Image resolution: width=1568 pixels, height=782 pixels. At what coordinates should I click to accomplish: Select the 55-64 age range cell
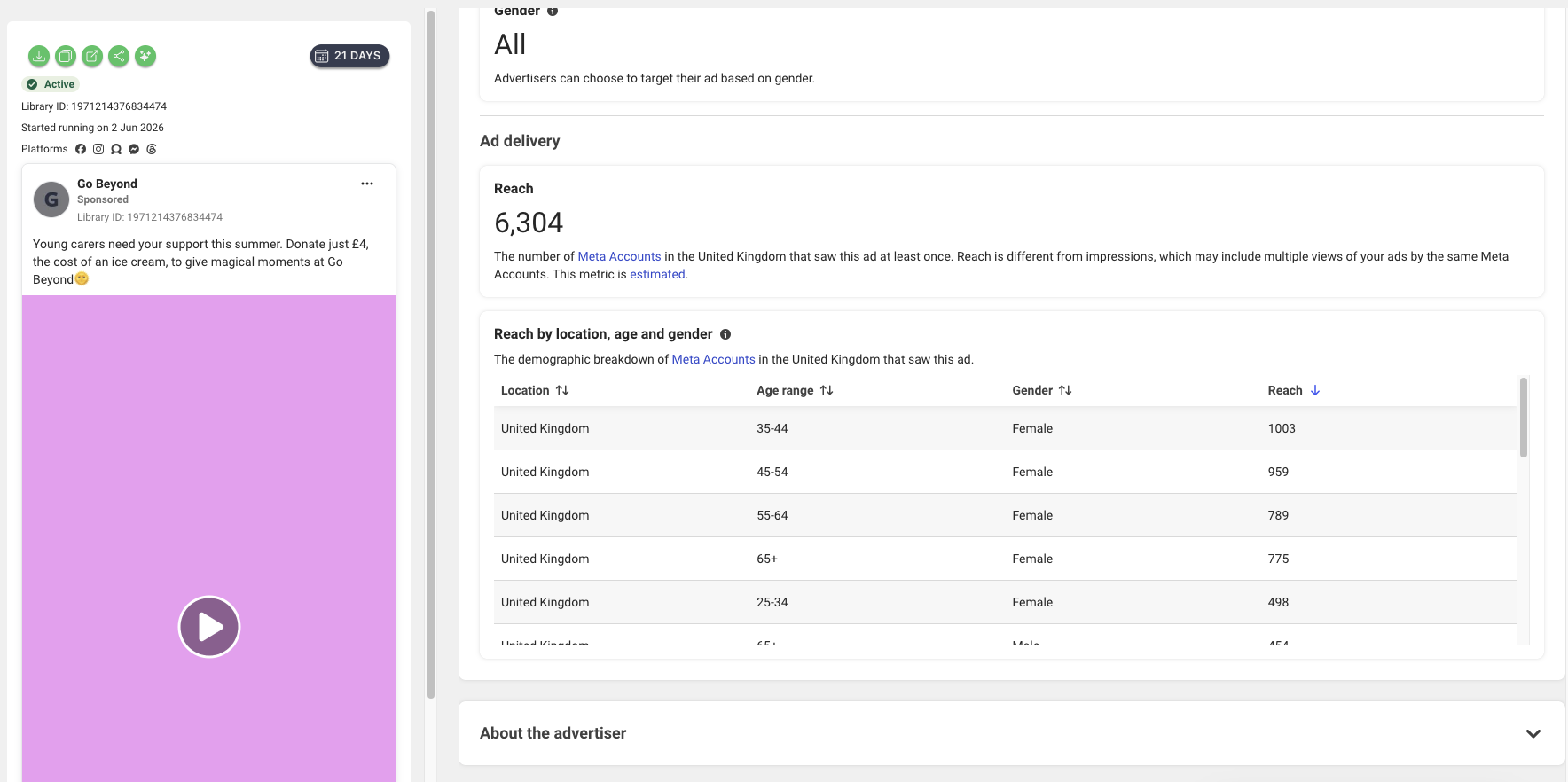pyautogui.click(x=772, y=515)
